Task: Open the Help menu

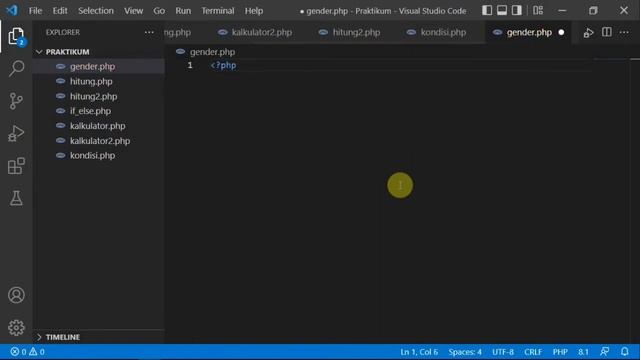Action: pos(254,11)
